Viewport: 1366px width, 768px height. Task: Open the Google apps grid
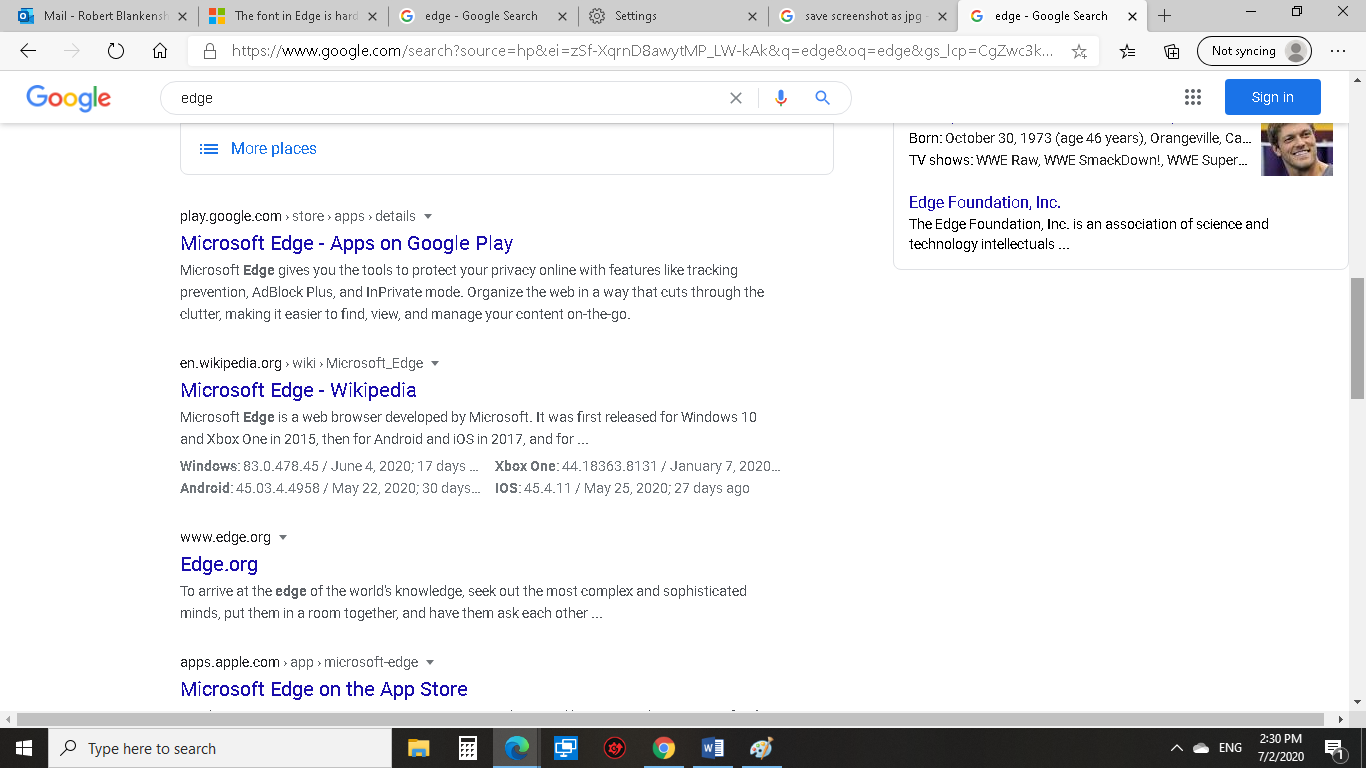(1193, 96)
